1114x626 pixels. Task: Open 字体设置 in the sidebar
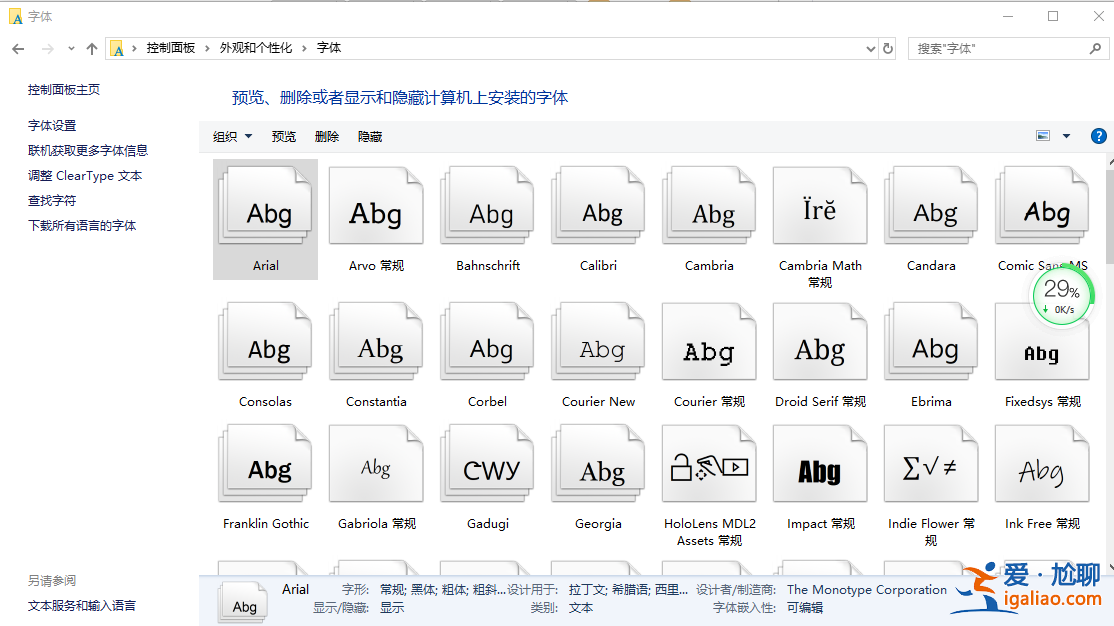tap(52, 125)
